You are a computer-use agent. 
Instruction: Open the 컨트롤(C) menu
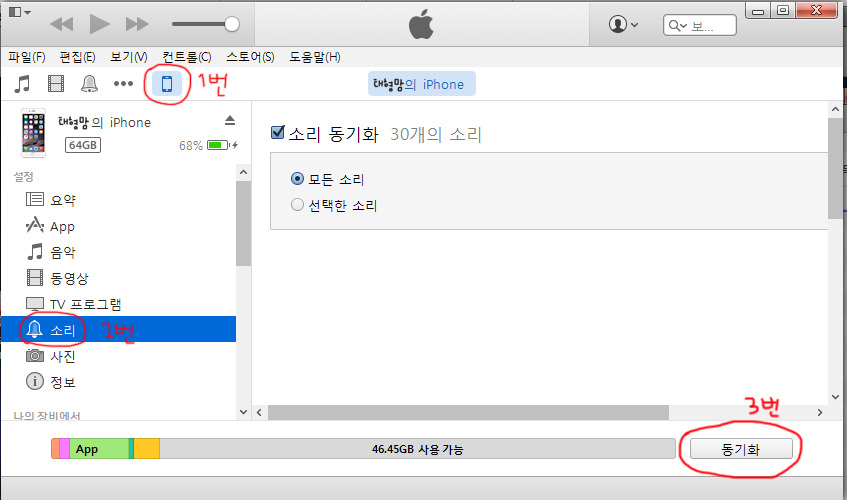tap(186, 57)
